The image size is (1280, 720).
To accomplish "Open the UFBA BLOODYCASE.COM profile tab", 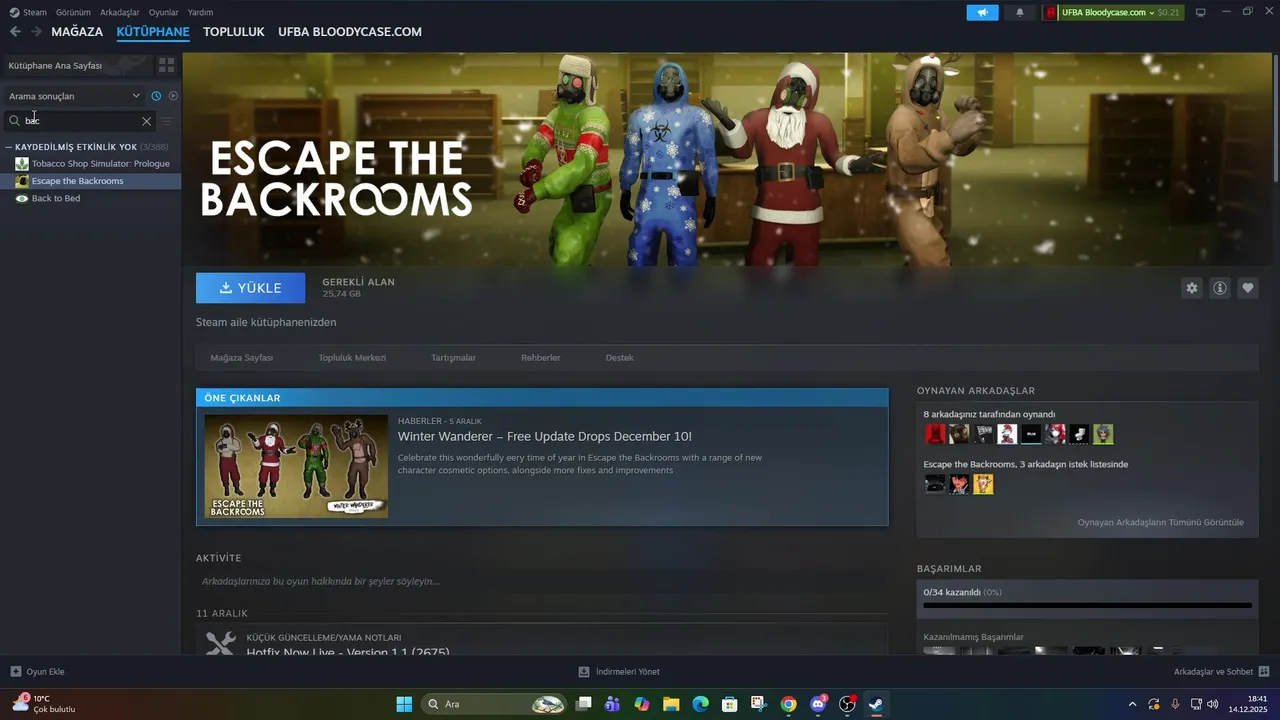I will coord(350,32).
